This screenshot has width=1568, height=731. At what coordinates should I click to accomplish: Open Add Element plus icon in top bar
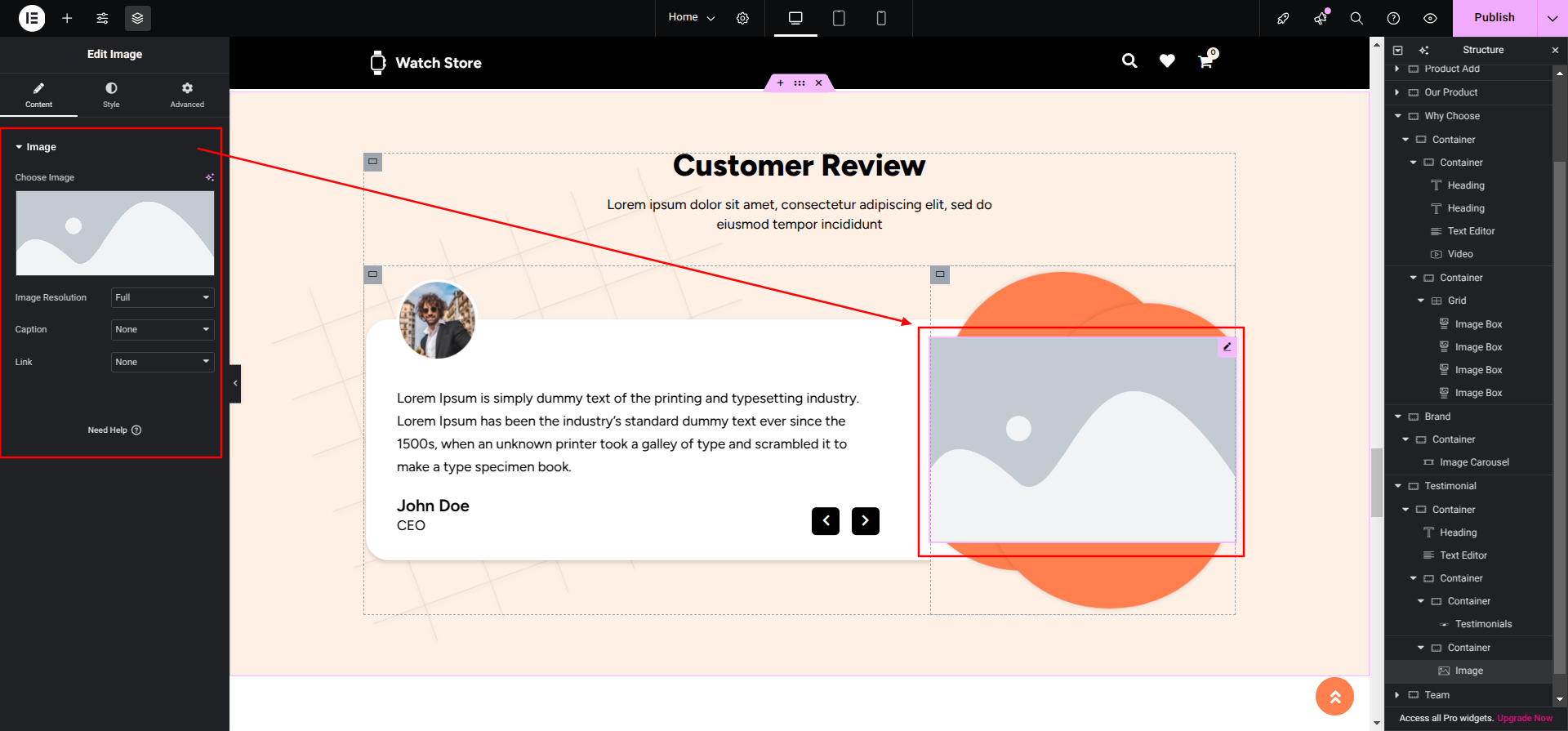(x=67, y=18)
